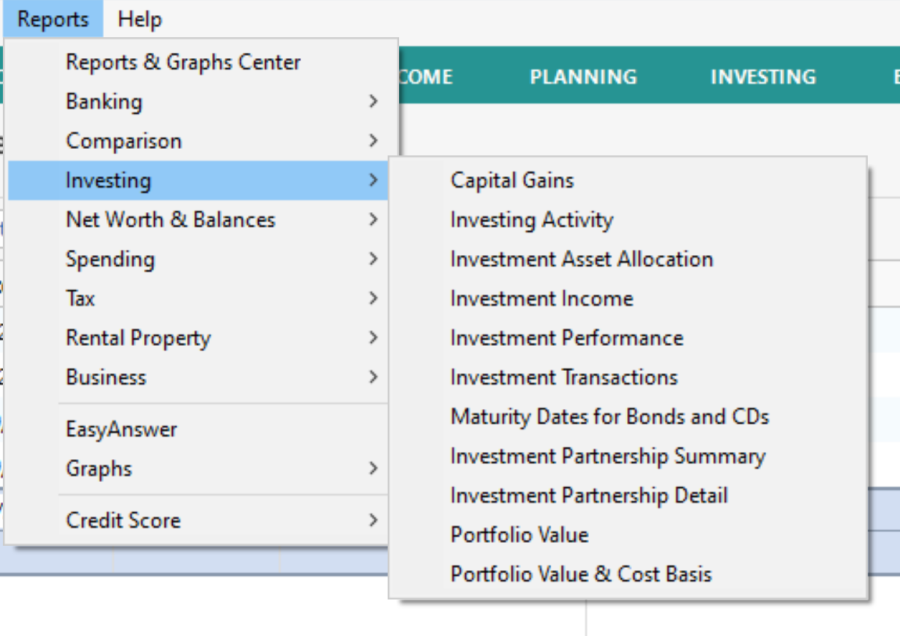Open the Capital Gains report
Screen dimensions: 900x636
coord(512,181)
